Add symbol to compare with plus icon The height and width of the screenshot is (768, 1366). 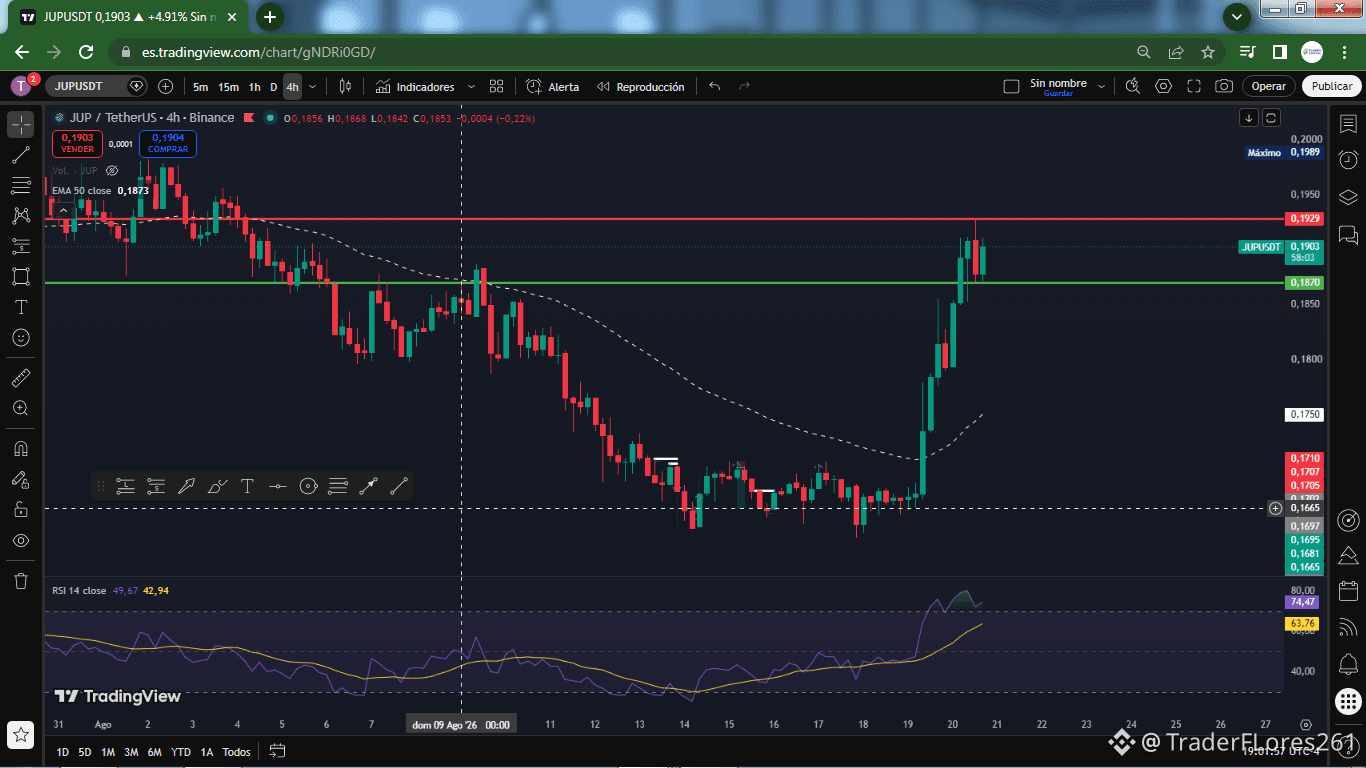[166, 87]
